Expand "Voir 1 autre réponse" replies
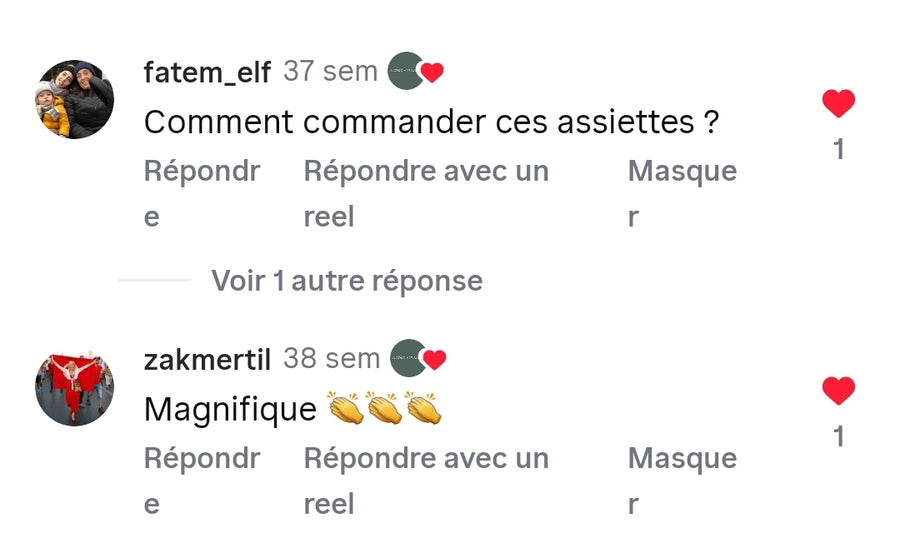 346,281
